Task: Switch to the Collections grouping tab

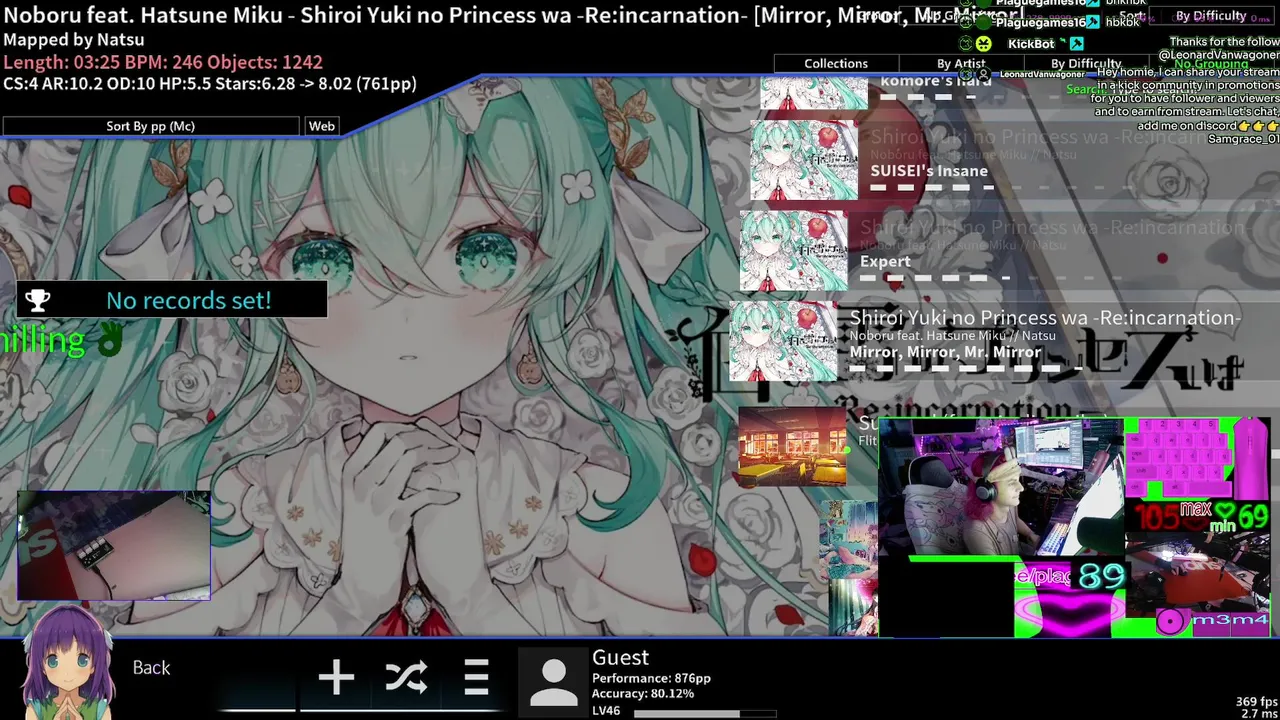Action: pos(836,63)
